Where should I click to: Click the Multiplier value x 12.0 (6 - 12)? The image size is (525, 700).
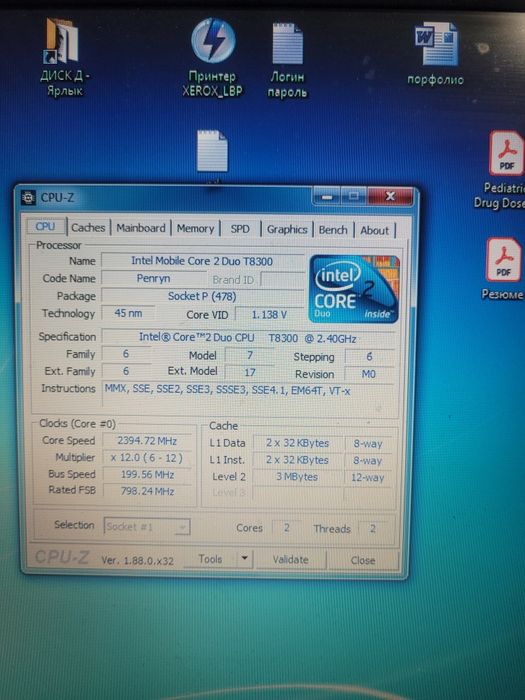coord(147,458)
